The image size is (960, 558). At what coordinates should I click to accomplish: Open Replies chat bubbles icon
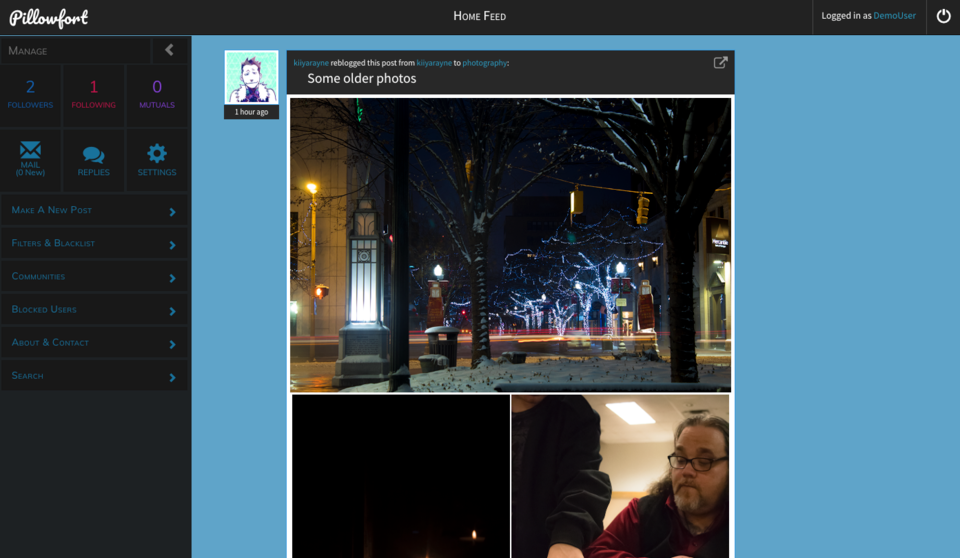click(x=93, y=155)
